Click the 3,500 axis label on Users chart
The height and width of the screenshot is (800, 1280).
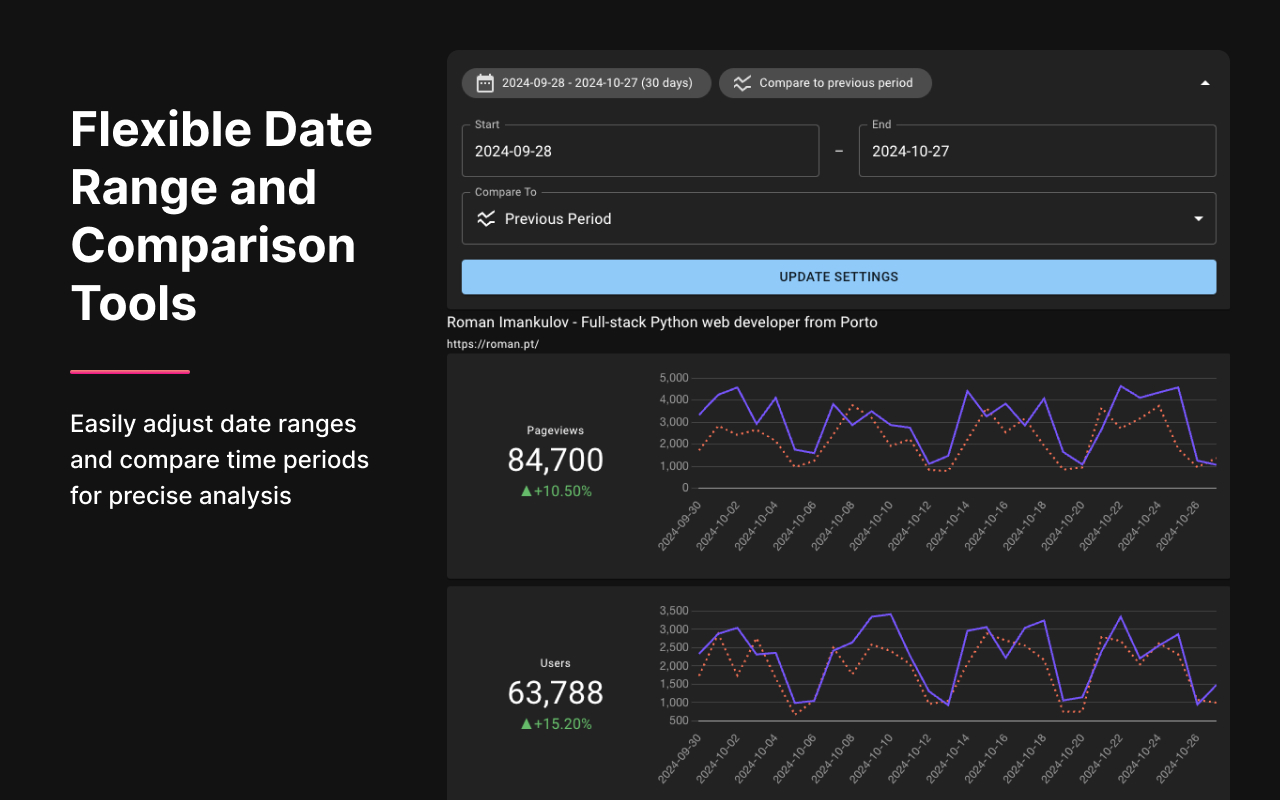(x=674, y=611)
